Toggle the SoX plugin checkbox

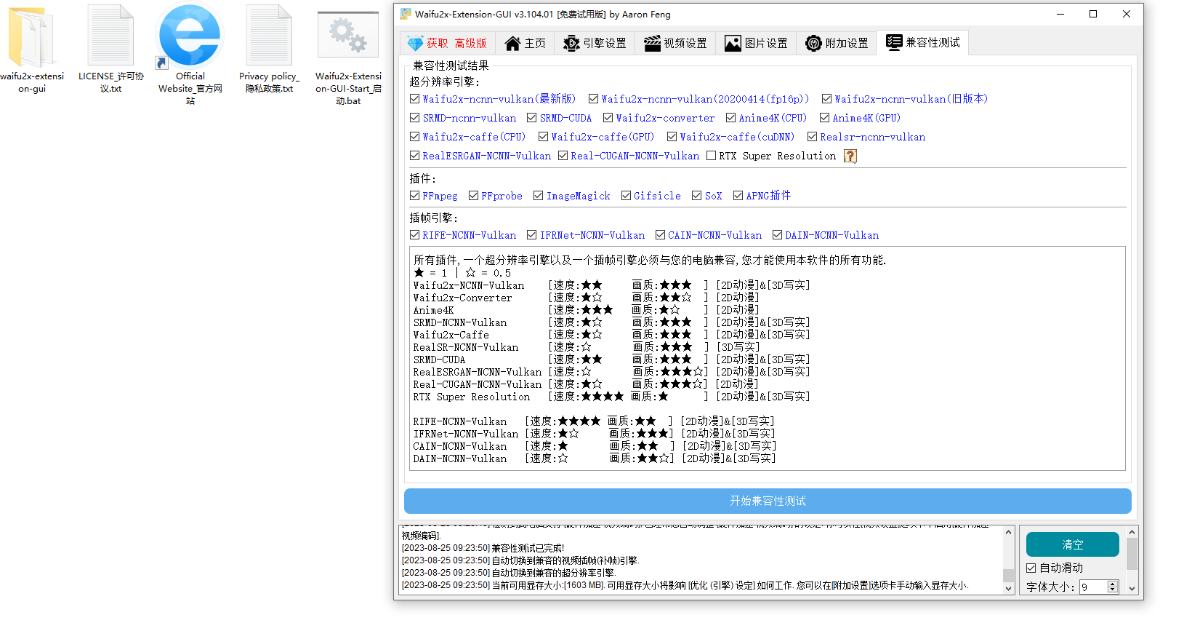tap(697, 196)
